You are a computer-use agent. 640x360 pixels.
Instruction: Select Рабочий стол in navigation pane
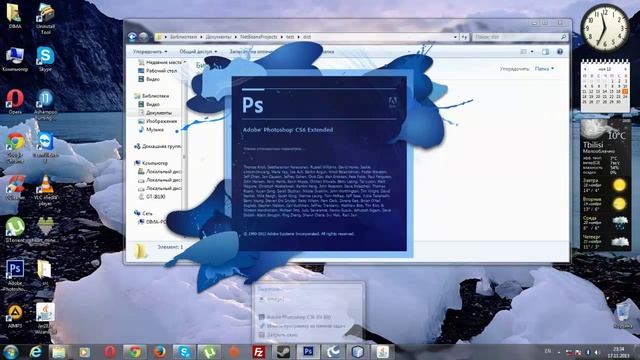click(158, 71)
